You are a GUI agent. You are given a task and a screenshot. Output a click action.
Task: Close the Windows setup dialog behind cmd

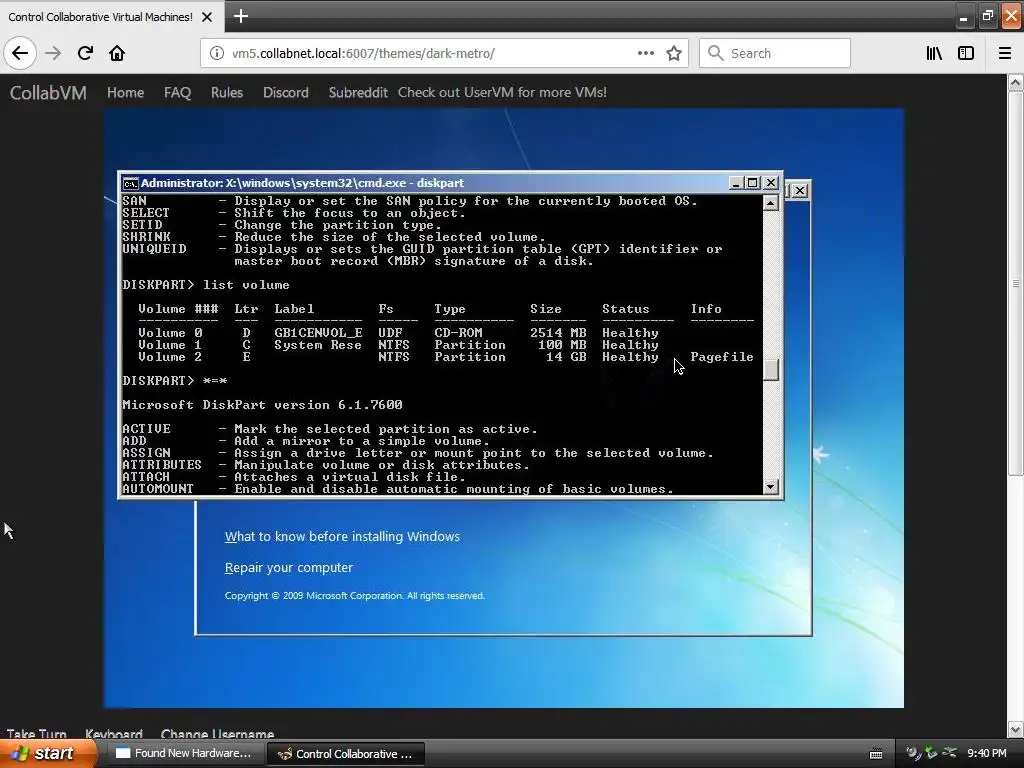pos(799,190)
